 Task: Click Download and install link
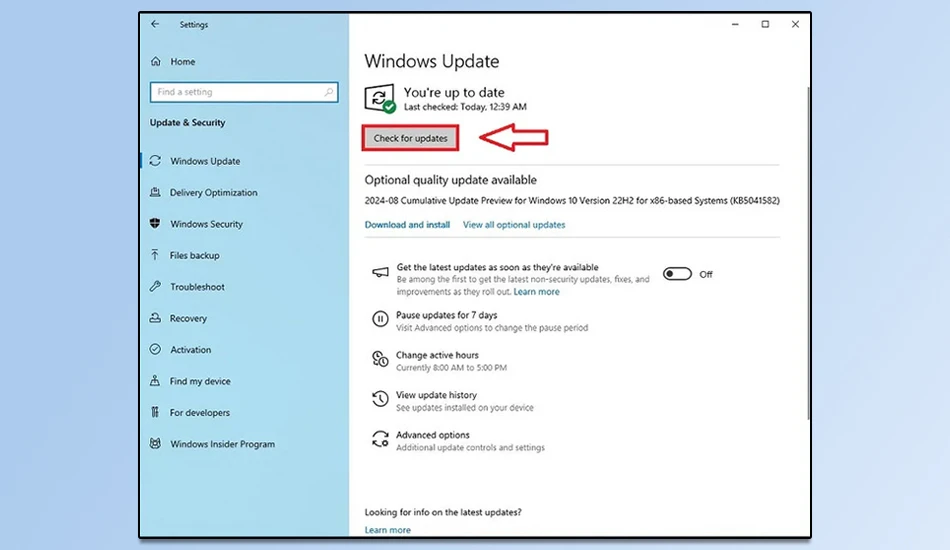407,225
